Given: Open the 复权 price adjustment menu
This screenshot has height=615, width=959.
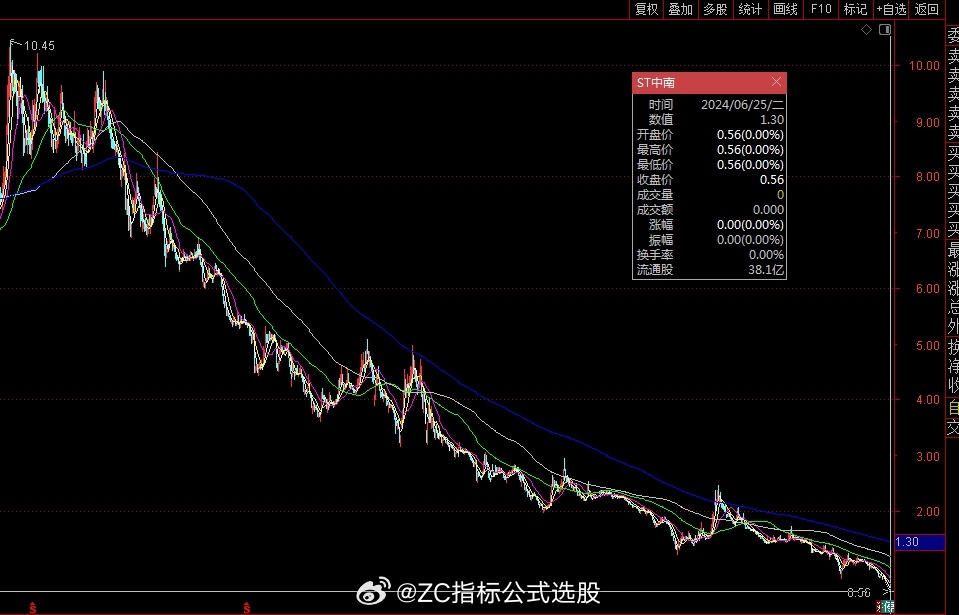Looking at the screenshot, I should click(x=646, y=9).
